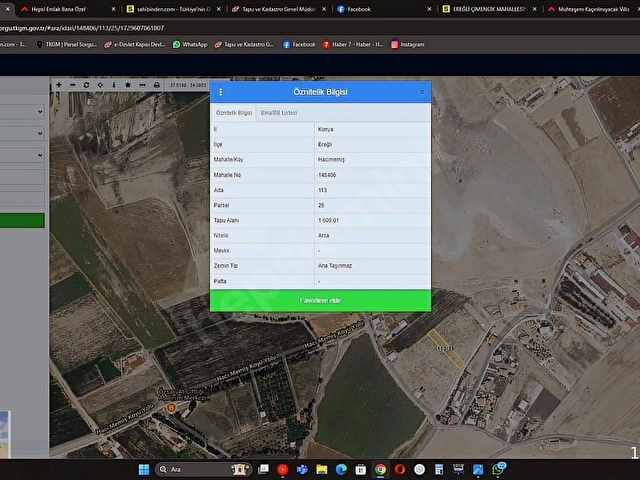Open Microsoft Edge from taskbar
640x480 pixels.
point(341,469)
